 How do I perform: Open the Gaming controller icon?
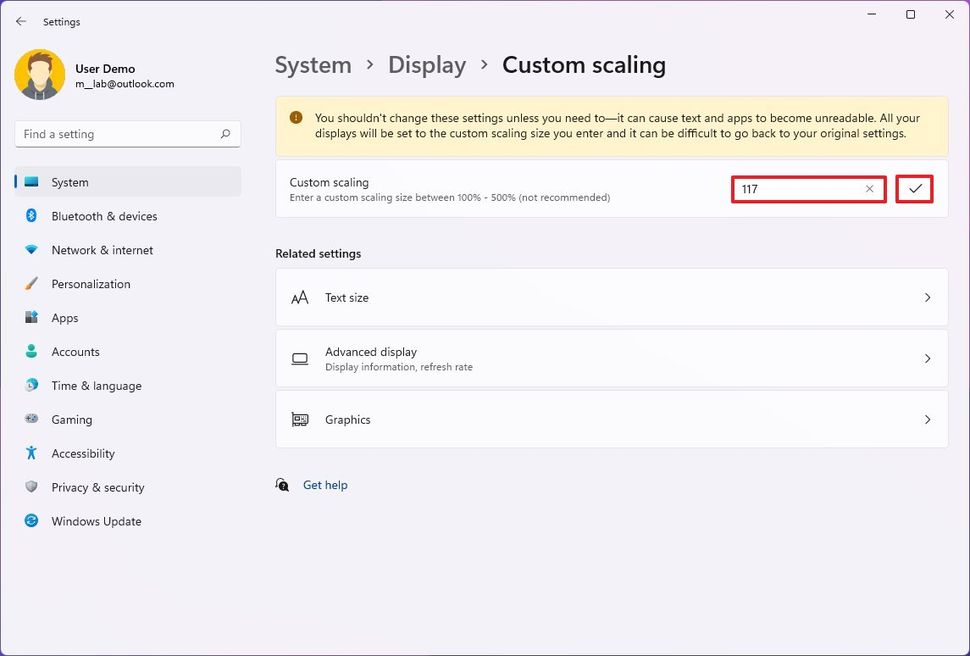click(31, 420)
